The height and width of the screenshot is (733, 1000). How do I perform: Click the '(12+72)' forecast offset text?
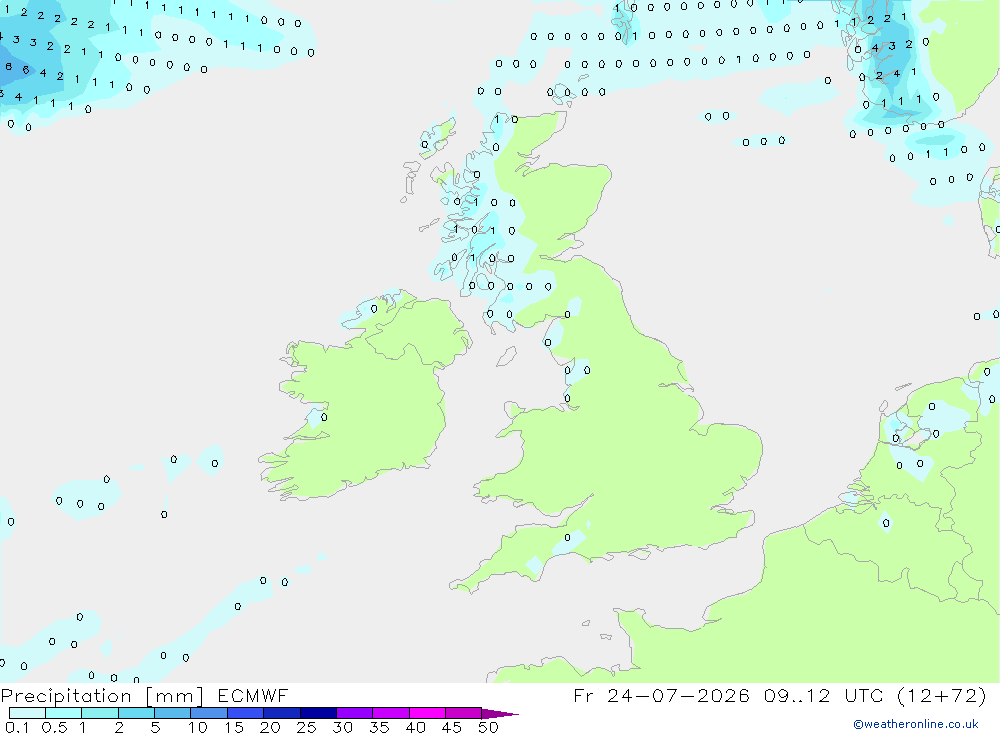coord(941,695)
